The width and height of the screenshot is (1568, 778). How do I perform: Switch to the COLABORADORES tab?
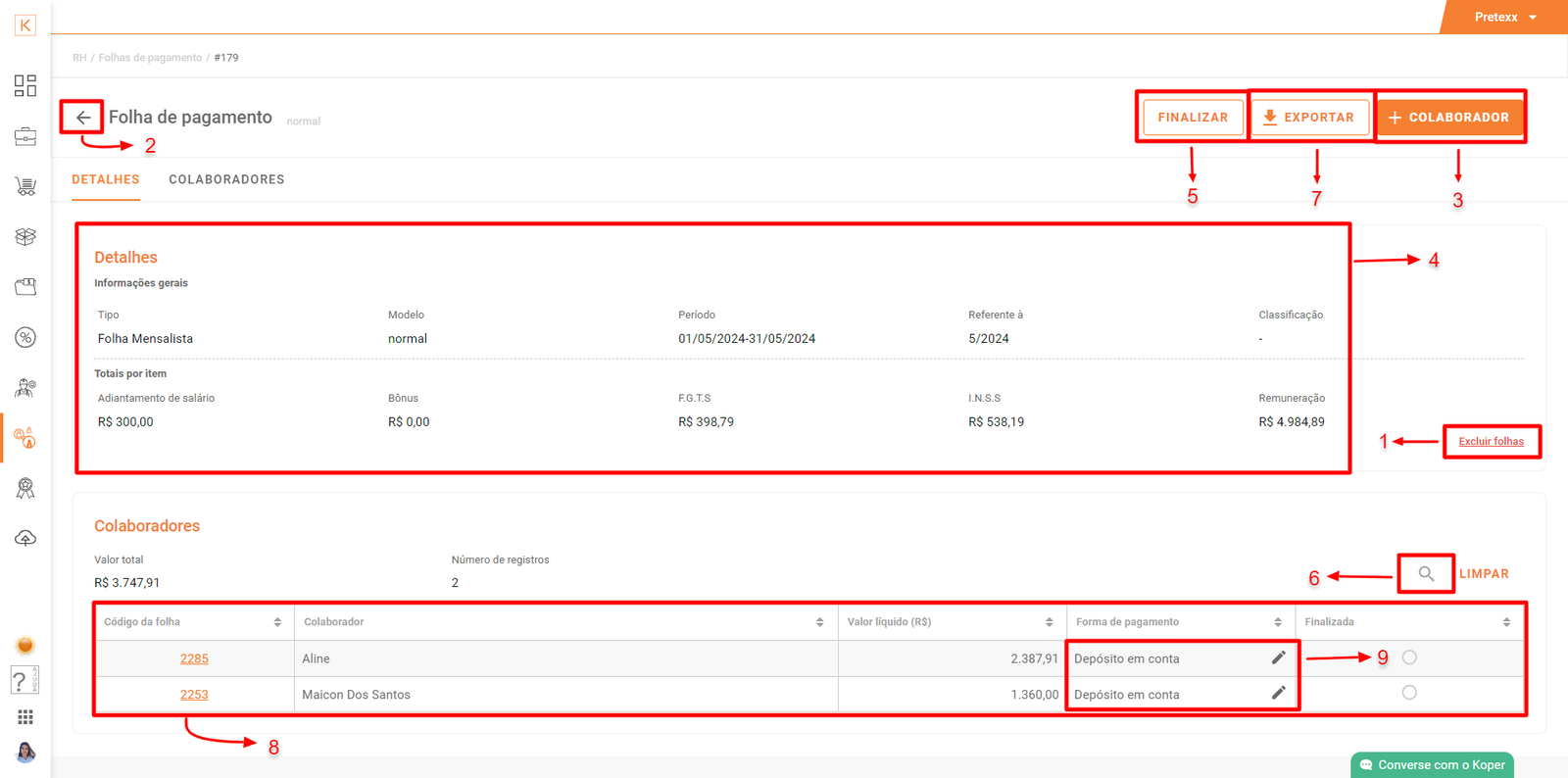[x=226, y=179]
